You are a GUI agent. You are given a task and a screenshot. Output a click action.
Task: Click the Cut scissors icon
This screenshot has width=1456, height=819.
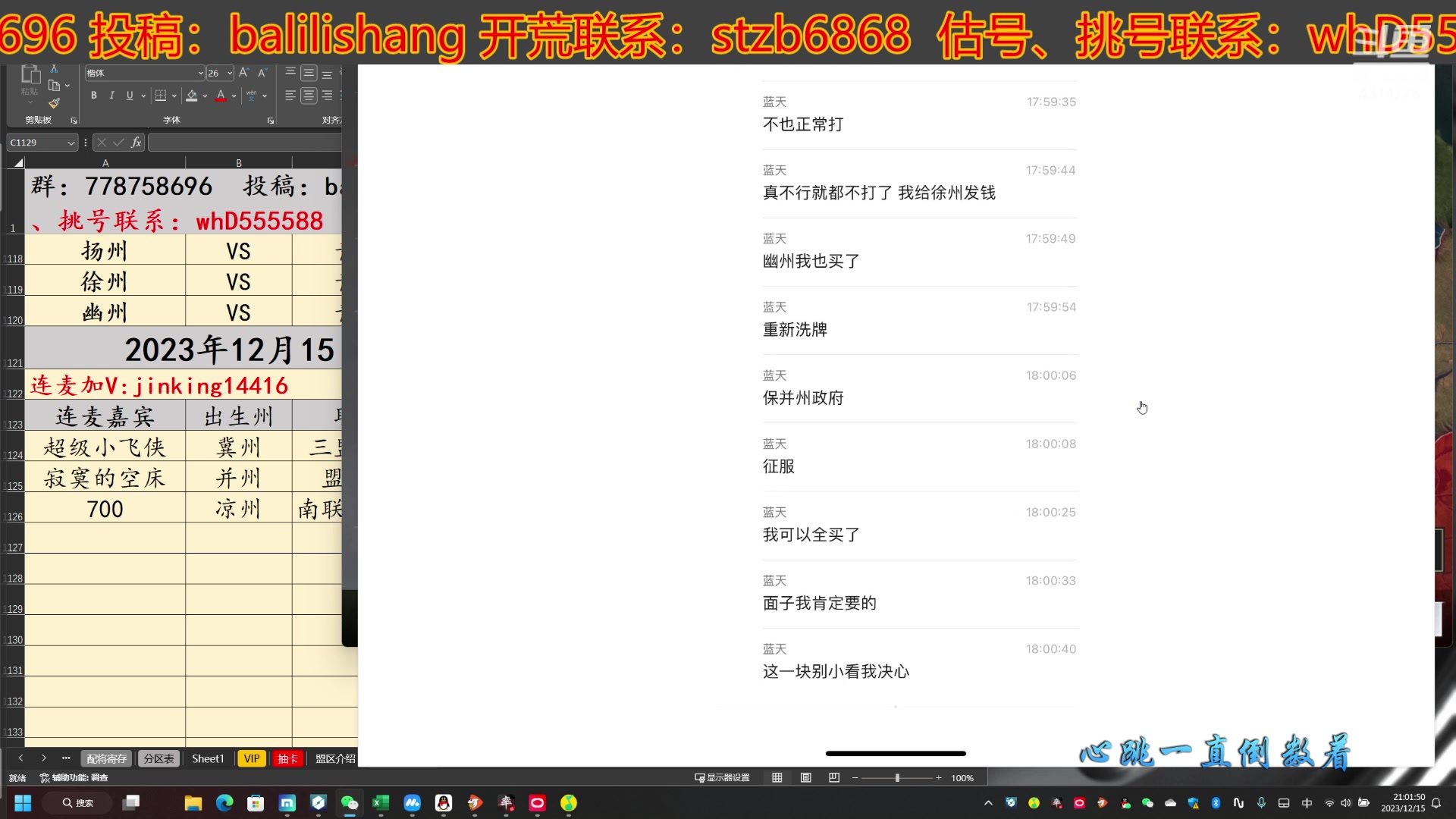54,69
